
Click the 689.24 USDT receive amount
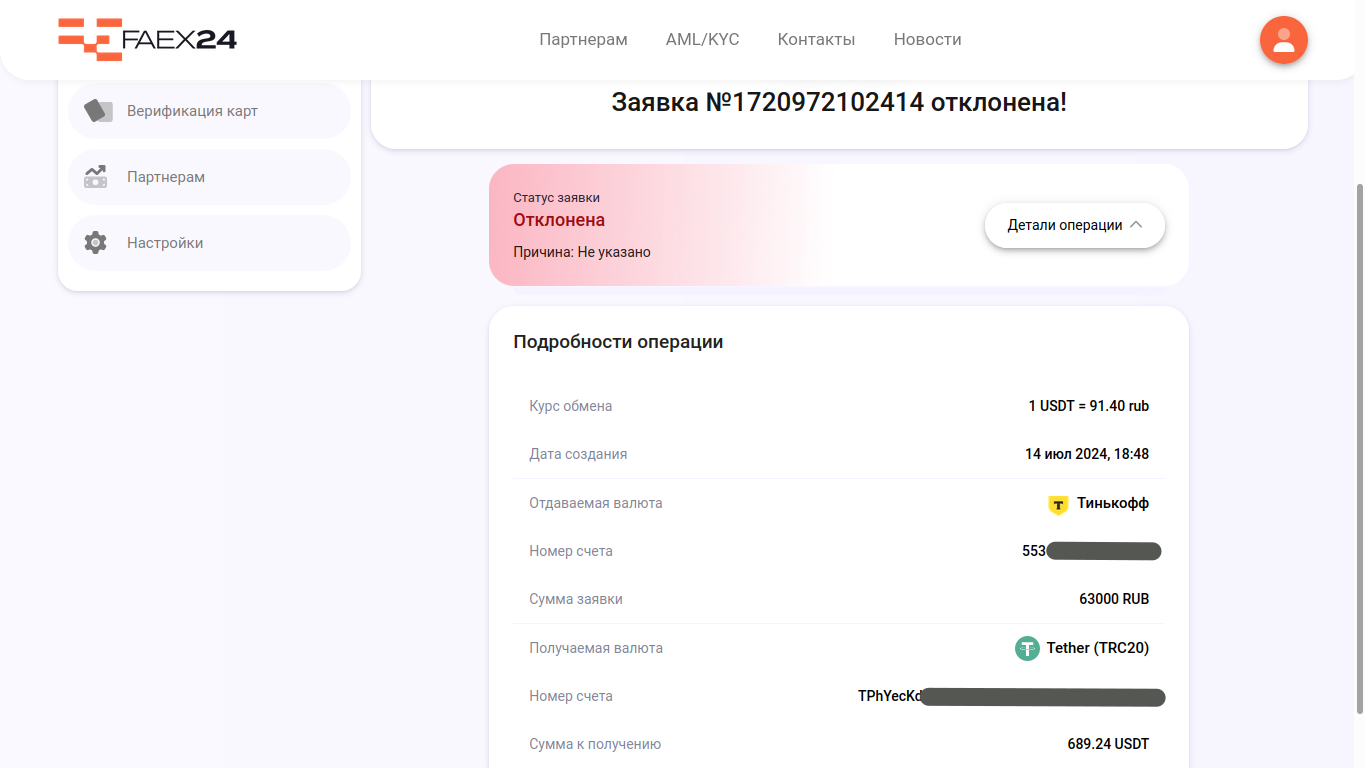[x=1108, y=744]
